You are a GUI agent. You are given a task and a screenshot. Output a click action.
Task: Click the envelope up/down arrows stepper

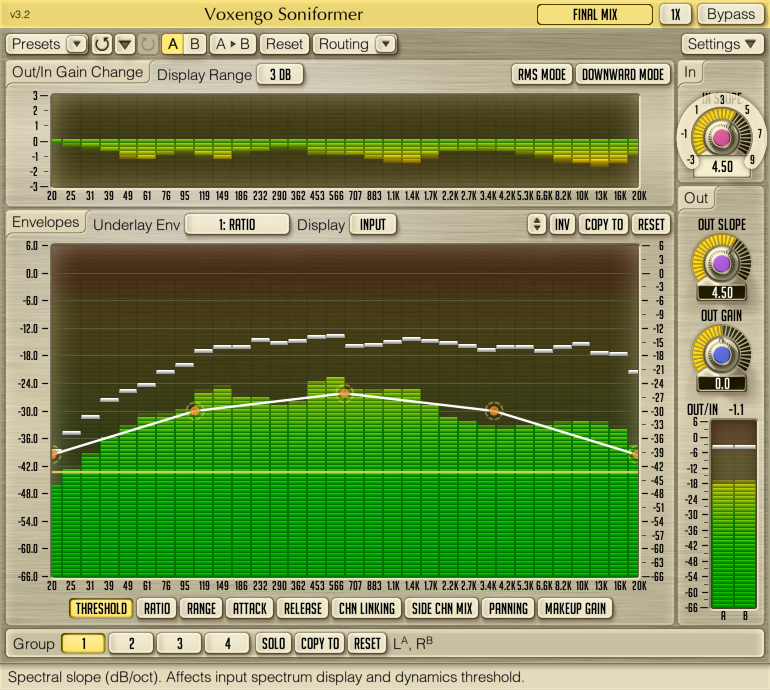[x=537, y=224]
